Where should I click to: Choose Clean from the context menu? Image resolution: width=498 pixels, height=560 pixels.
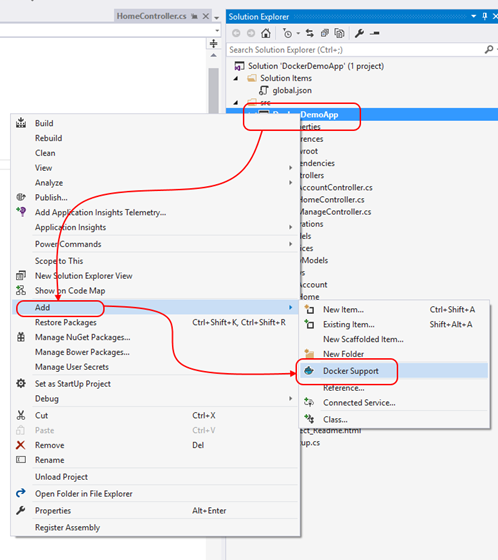pyautogui.click(x=45, y=153)
